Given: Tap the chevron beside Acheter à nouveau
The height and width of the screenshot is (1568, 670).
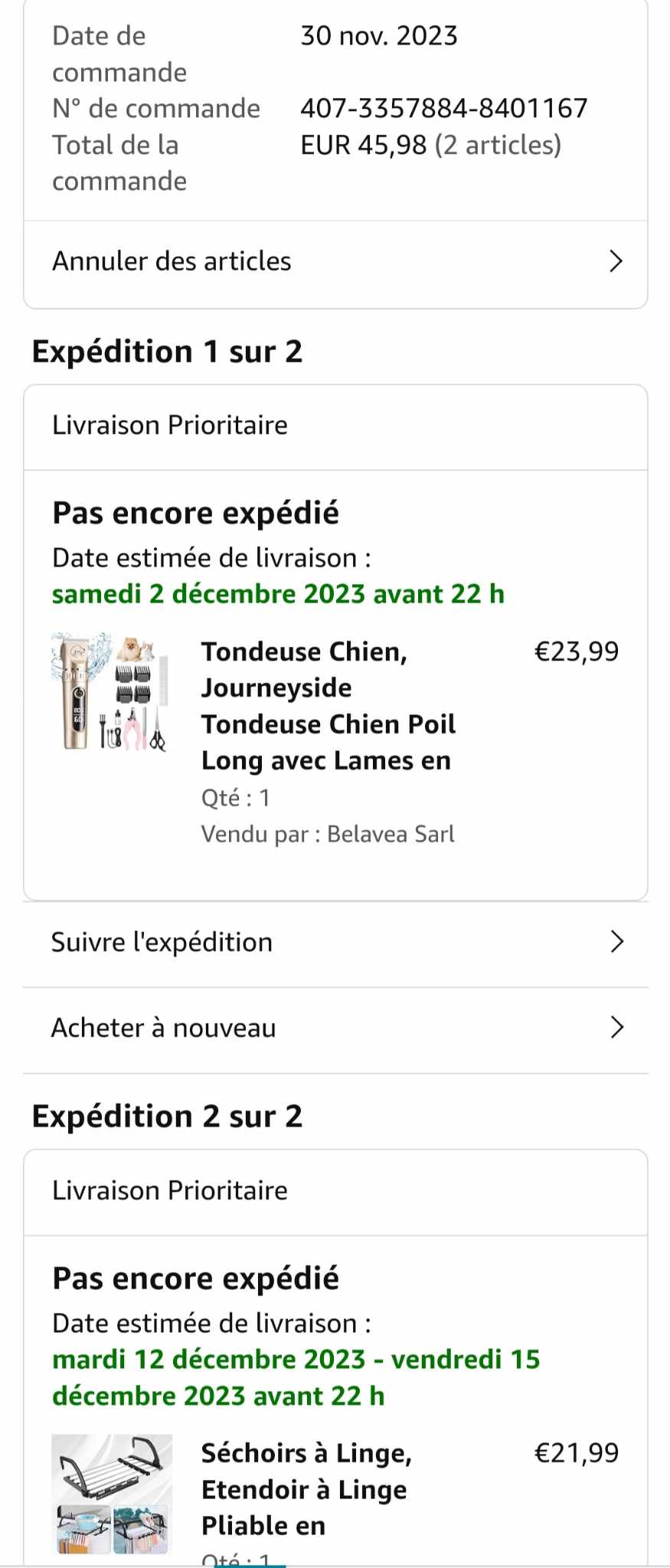Looking at the screenshot, I should tap(616, 1027).
